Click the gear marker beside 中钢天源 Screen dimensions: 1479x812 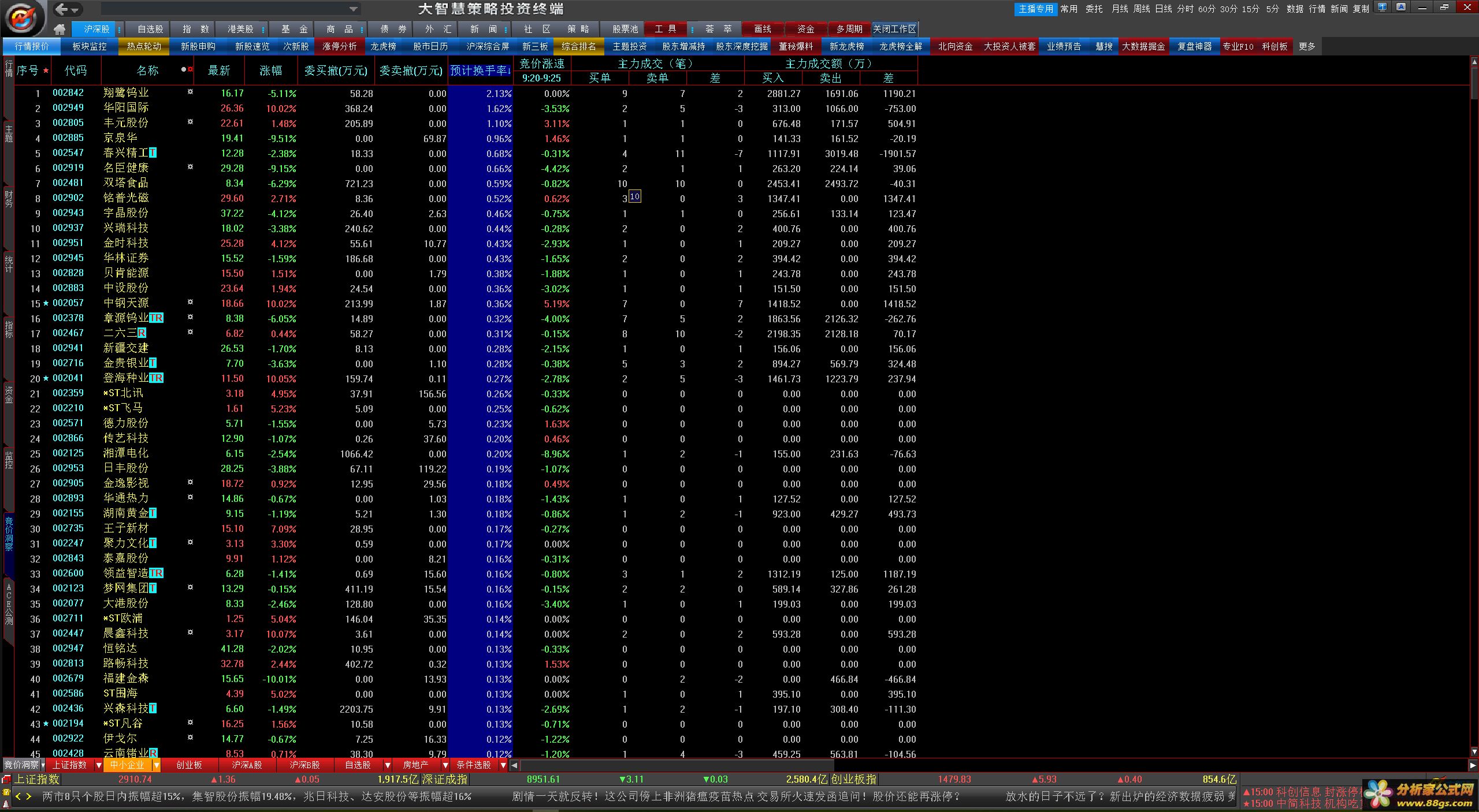coord(190,302)
